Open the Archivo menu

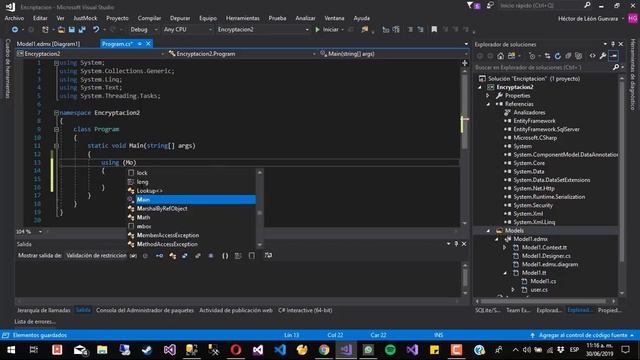[x=14, y=18]
